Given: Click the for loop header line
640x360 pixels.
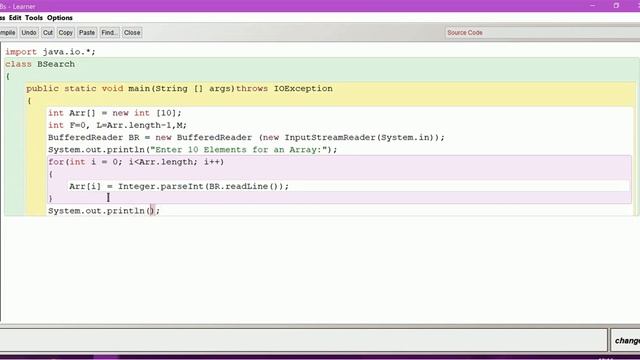Looking at the screenshot, I should (136, 162).
